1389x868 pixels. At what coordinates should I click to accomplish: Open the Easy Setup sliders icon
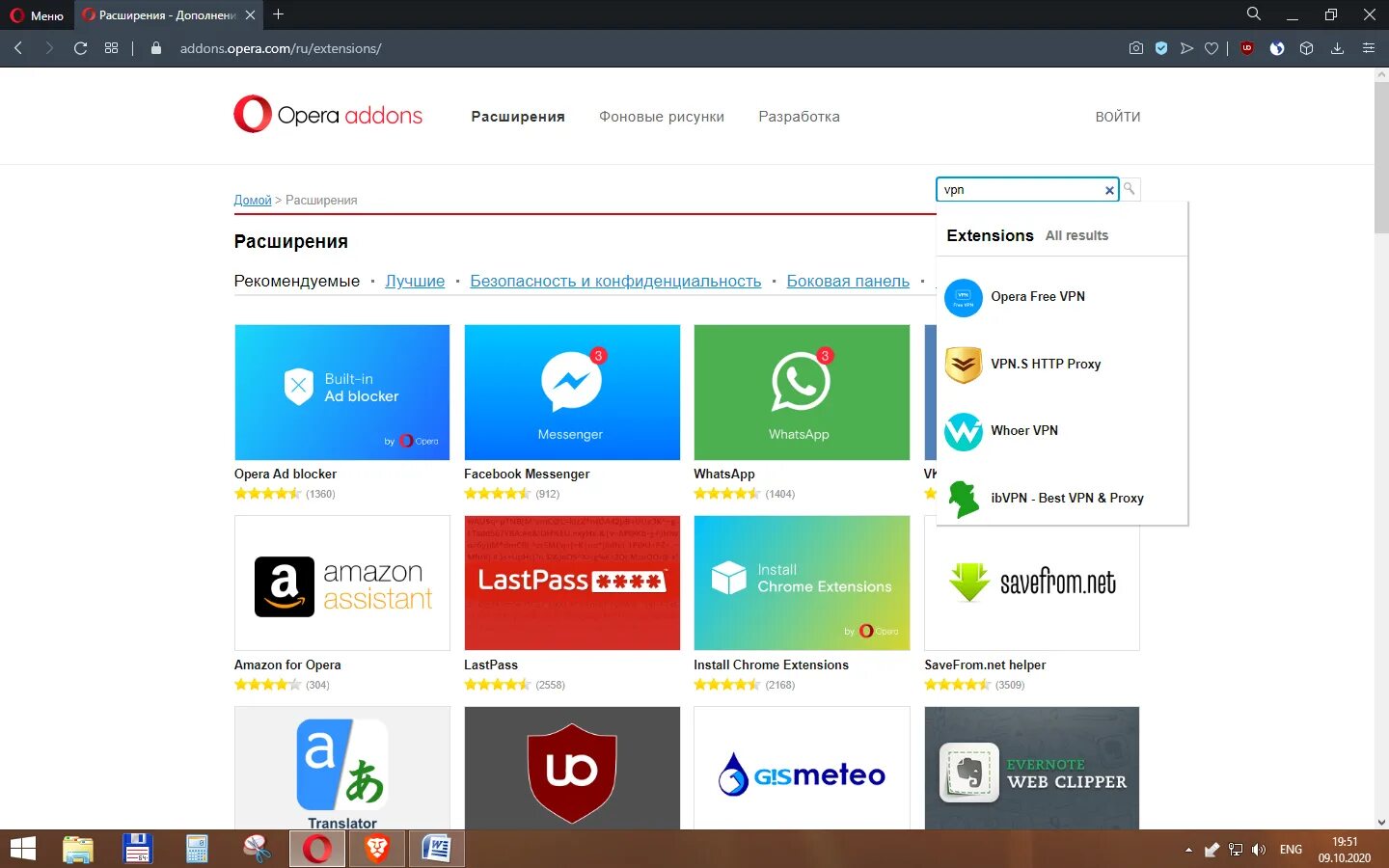[1368, 48]
